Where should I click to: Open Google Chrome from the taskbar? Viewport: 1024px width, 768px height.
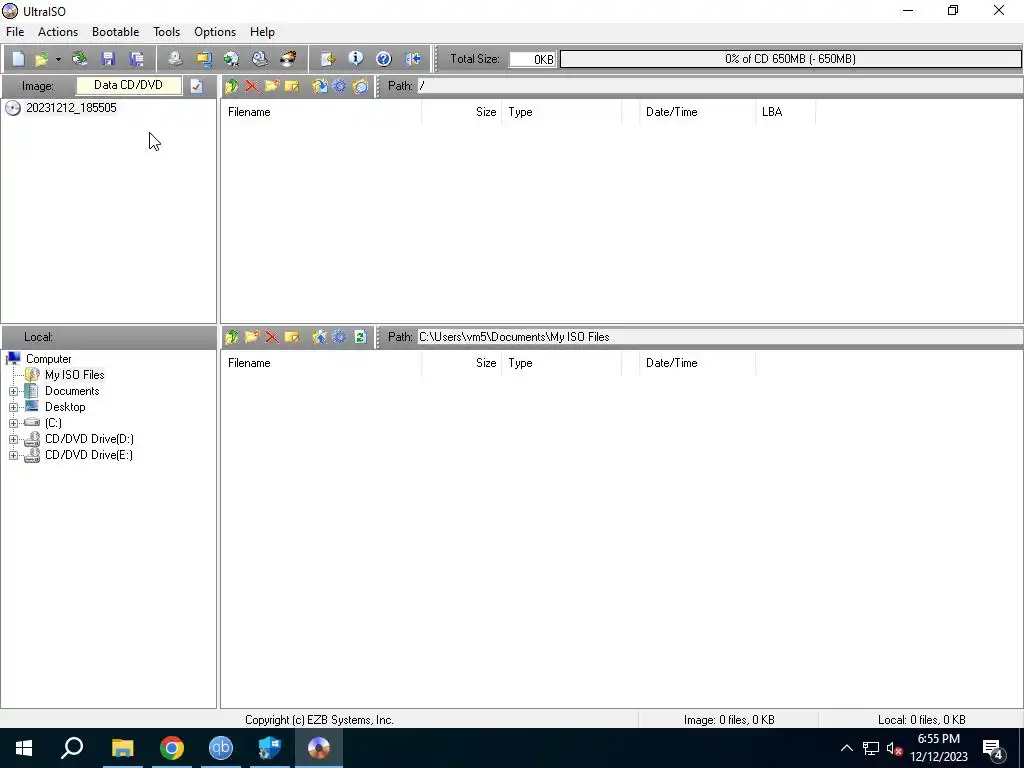tap(172, 748)
